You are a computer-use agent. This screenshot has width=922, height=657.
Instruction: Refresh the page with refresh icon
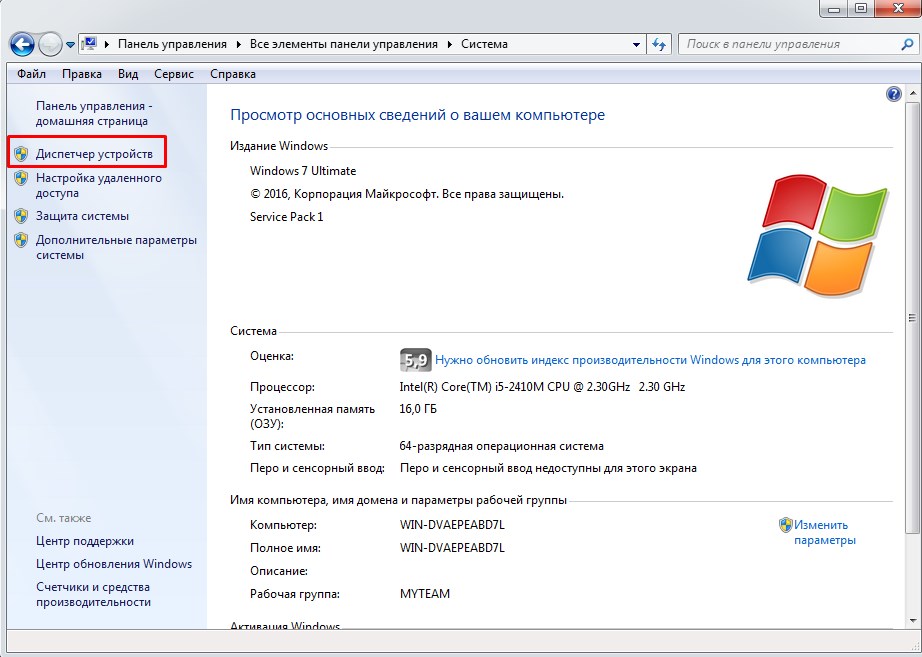tap(659, 44)
